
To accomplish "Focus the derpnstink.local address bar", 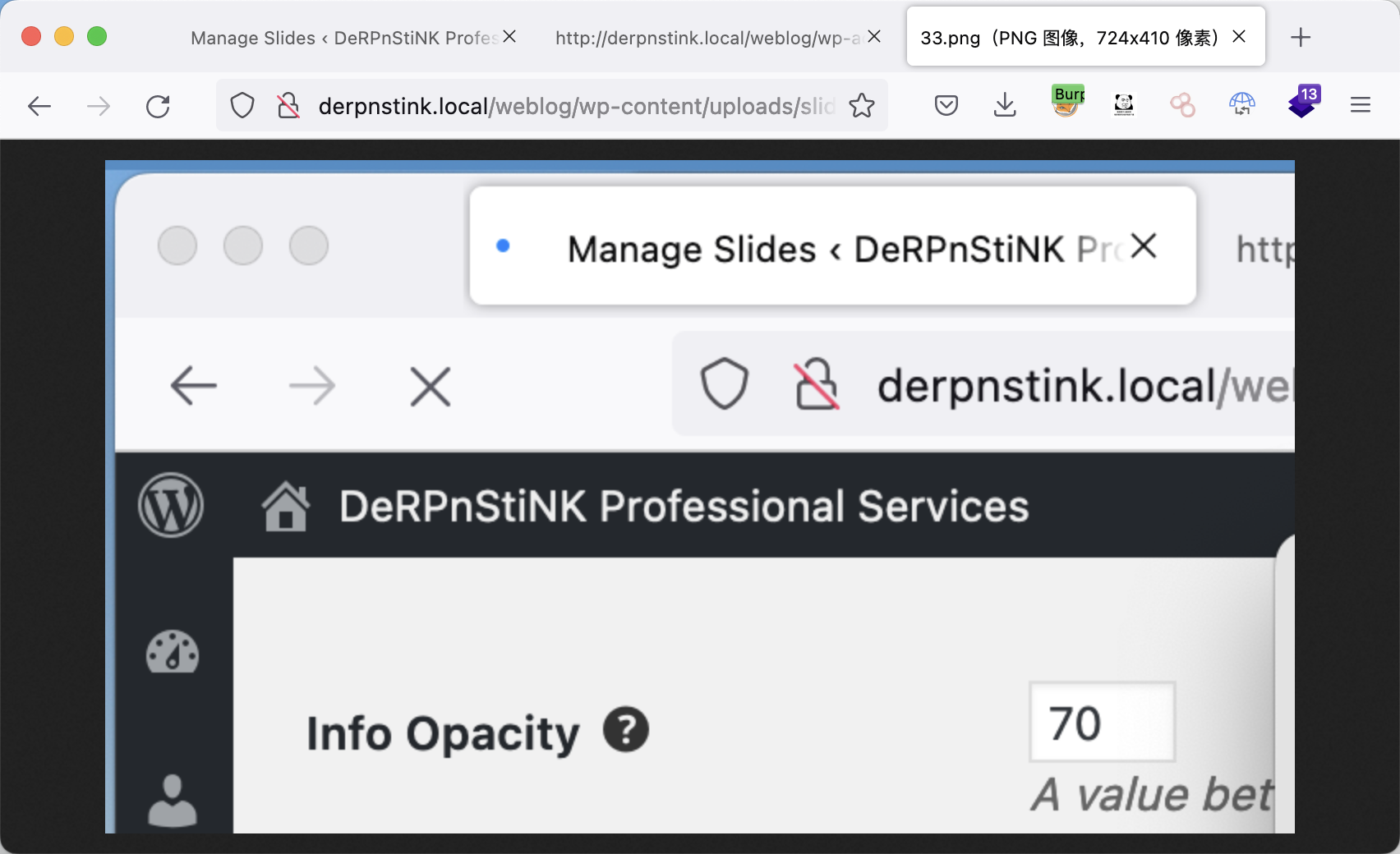I will coord(575,106).
